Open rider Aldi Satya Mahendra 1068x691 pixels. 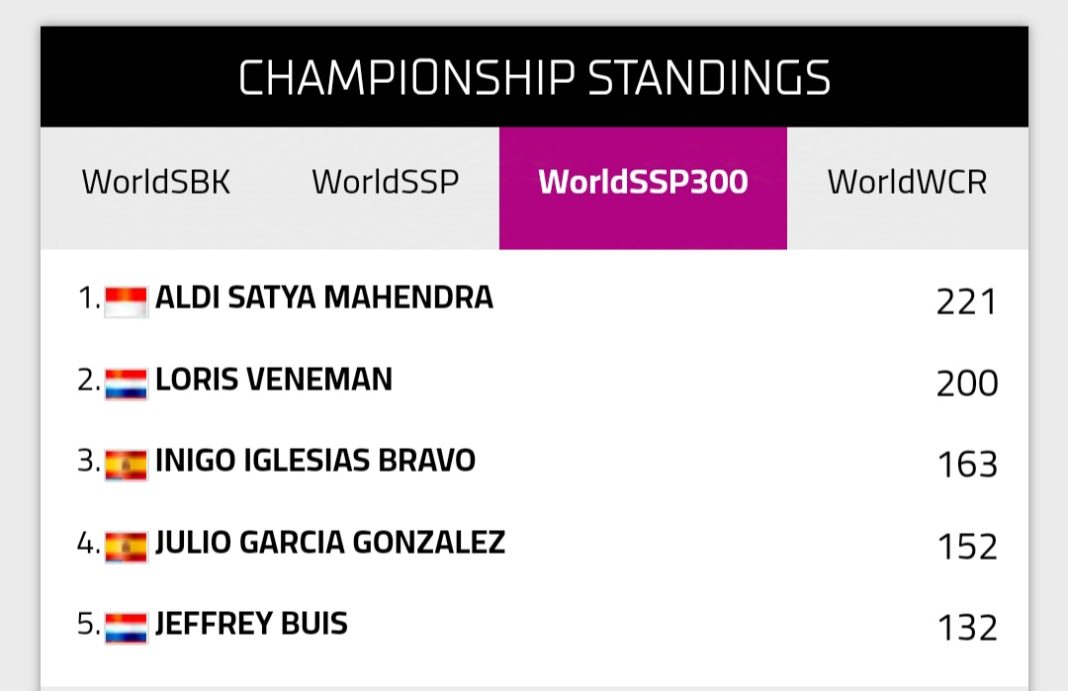click(x=324, y=298)
